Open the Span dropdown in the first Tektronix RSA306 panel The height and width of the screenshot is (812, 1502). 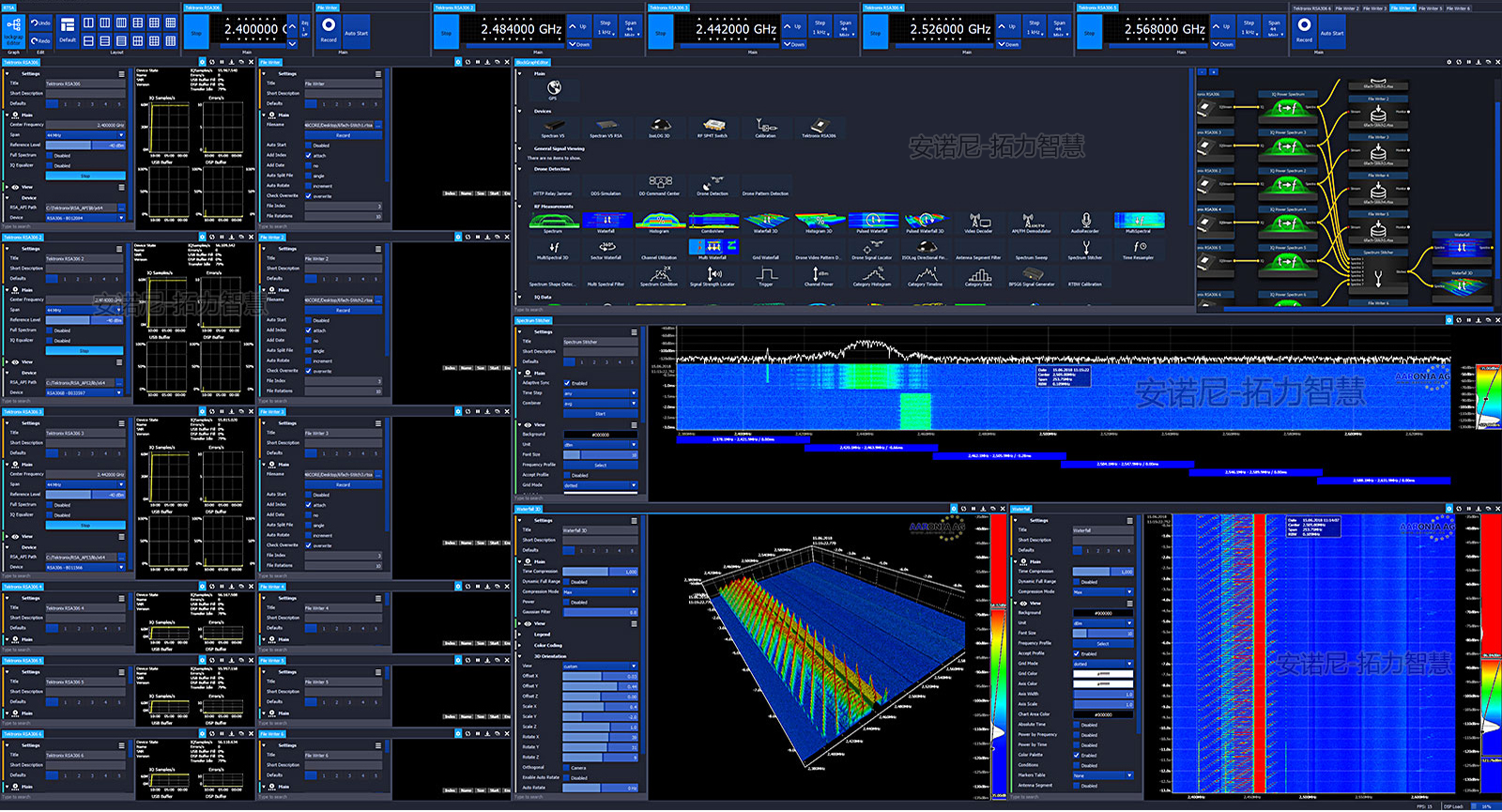(x=85, y=135)
